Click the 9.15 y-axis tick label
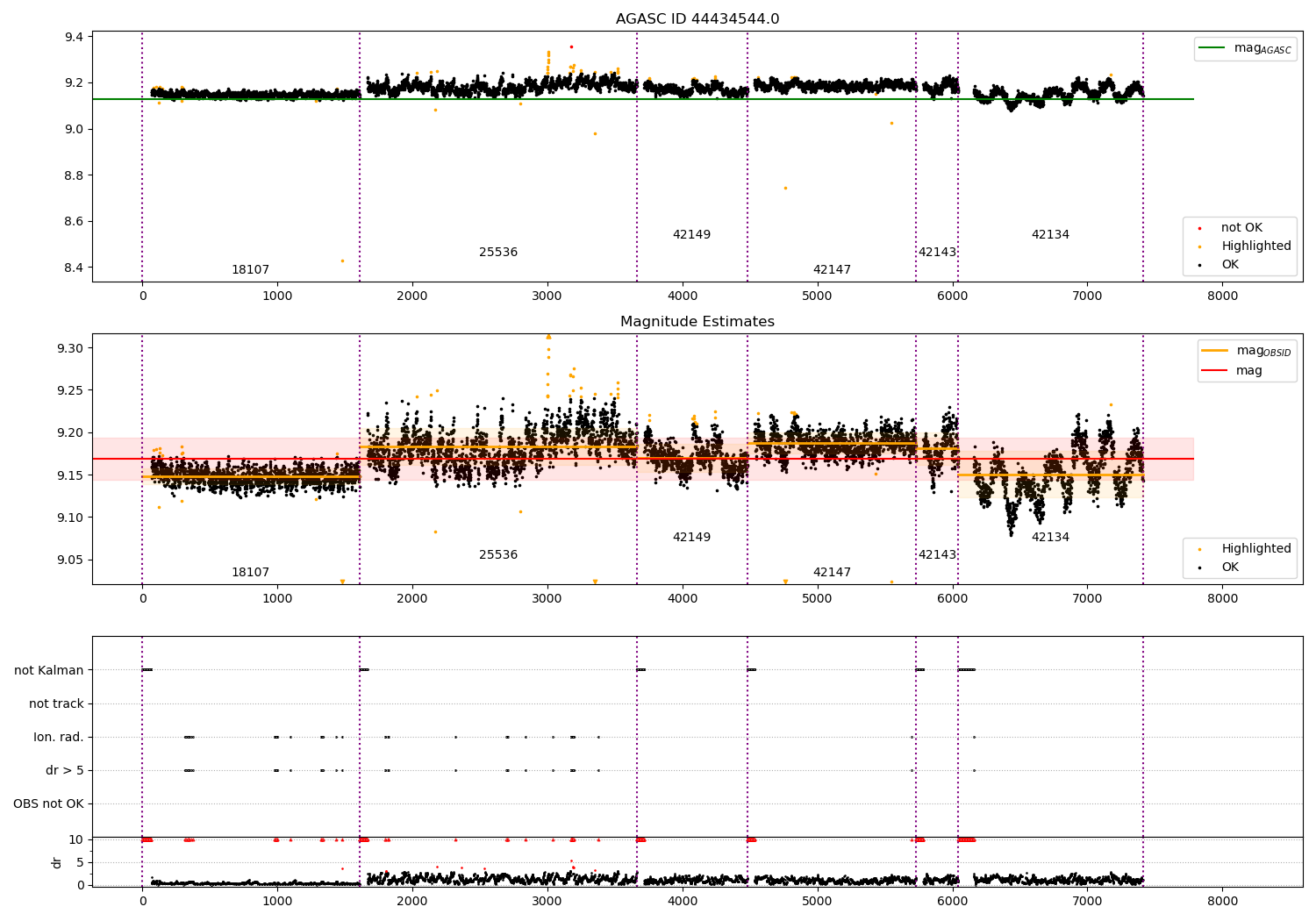 pos(70,475)
